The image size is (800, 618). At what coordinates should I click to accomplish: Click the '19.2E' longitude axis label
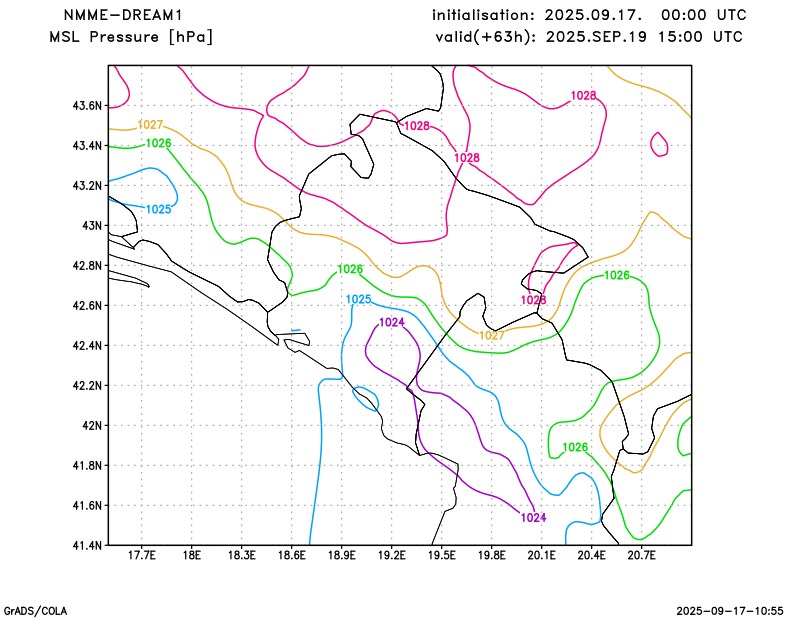coord(391,555)
